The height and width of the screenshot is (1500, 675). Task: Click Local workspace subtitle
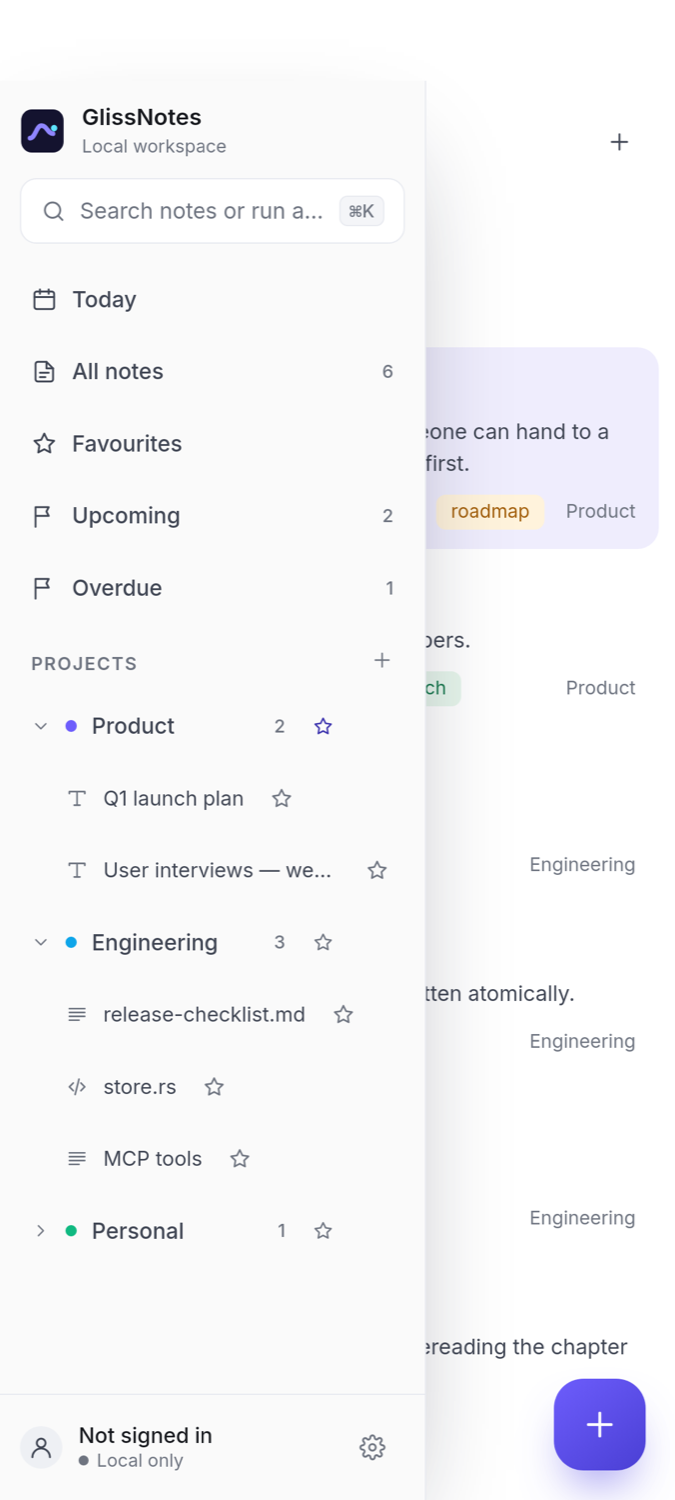point(154,146)
